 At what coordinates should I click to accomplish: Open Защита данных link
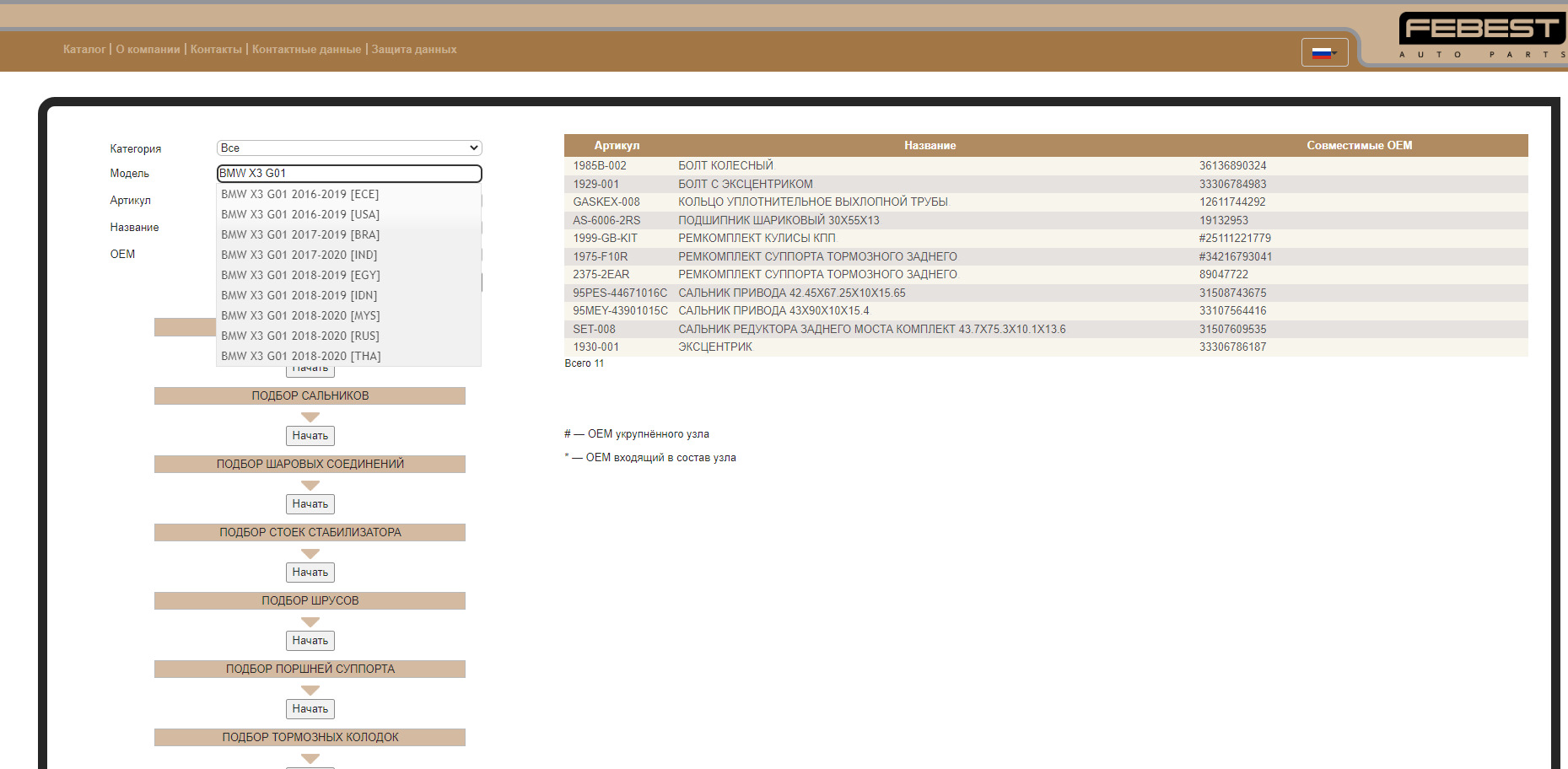pyautogui.click(x=414, y=50)
